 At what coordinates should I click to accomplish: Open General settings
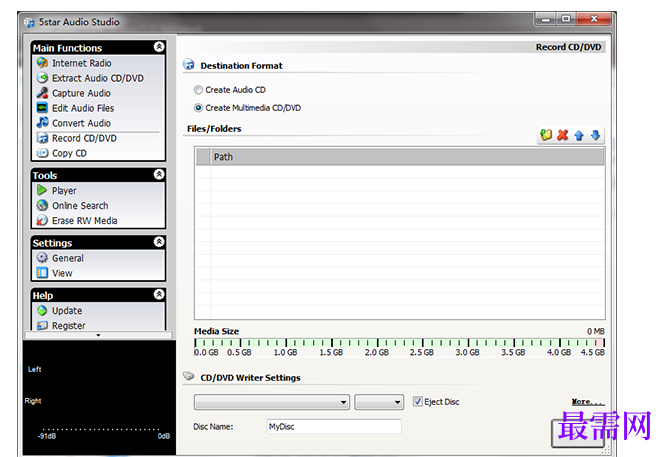pyautogui.click(x=68, y=258)
